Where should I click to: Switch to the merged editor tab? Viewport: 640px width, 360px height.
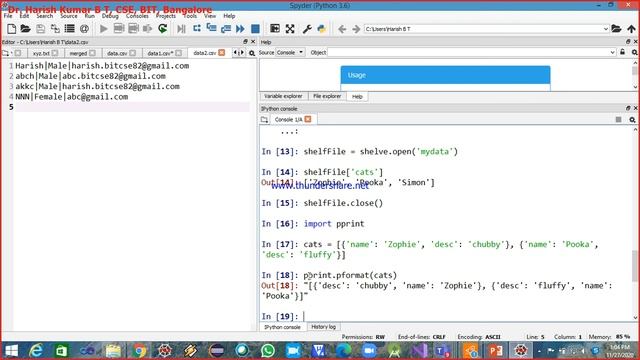[78, 53]
